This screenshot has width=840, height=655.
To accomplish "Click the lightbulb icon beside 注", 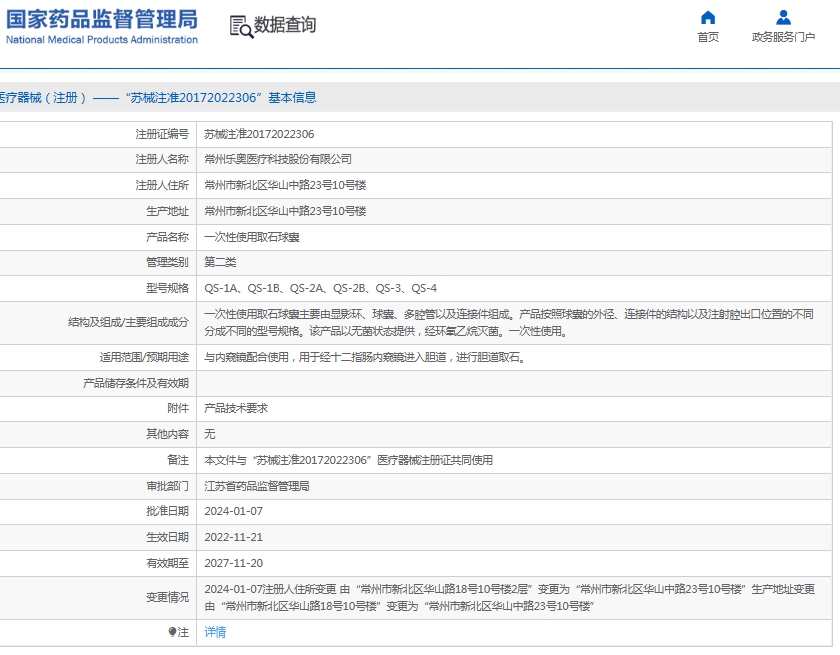I will coord(172,633).
